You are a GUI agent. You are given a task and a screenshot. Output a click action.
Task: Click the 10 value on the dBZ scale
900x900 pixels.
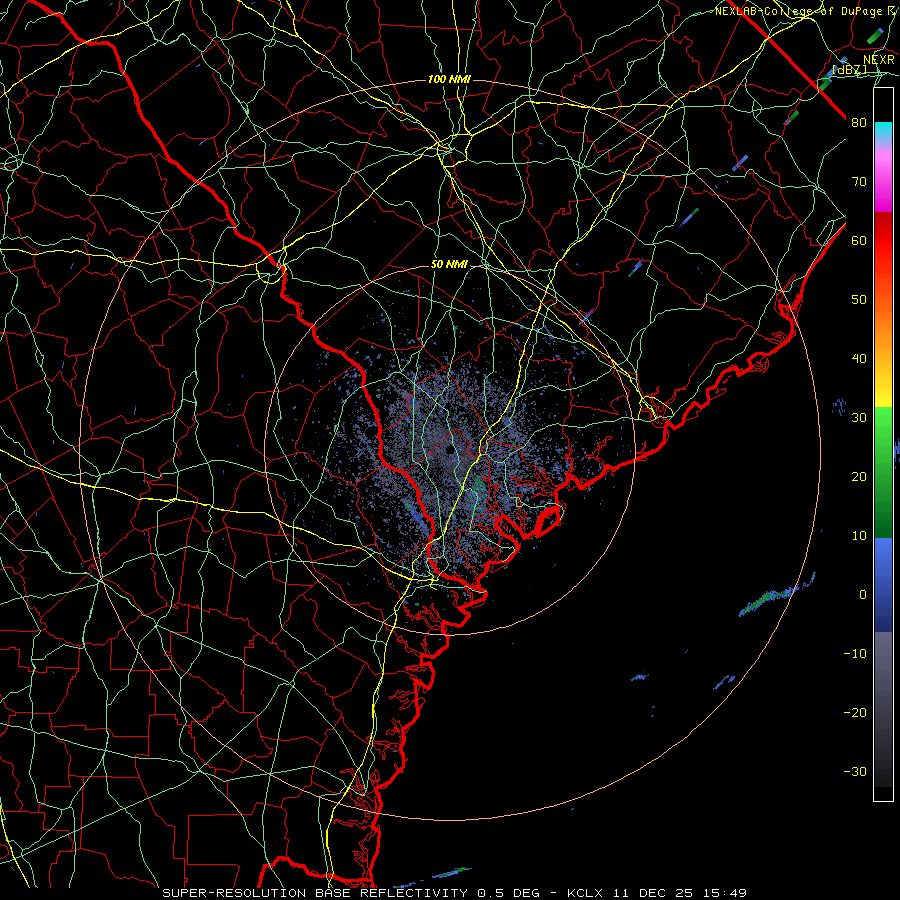pyautogui.click(x=859, y=536)
